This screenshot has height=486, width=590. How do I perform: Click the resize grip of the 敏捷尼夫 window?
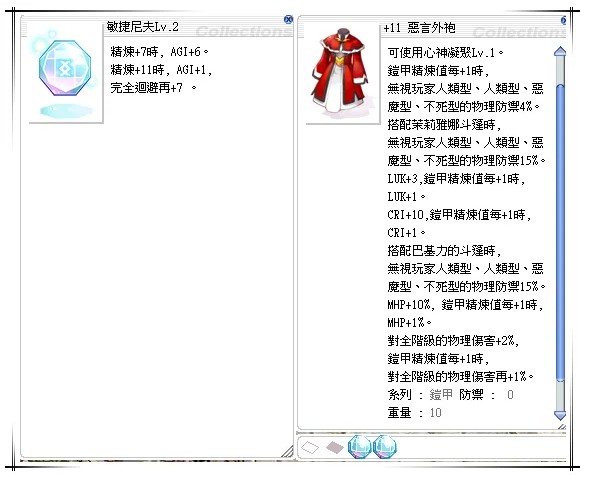(x=287, y=451)
